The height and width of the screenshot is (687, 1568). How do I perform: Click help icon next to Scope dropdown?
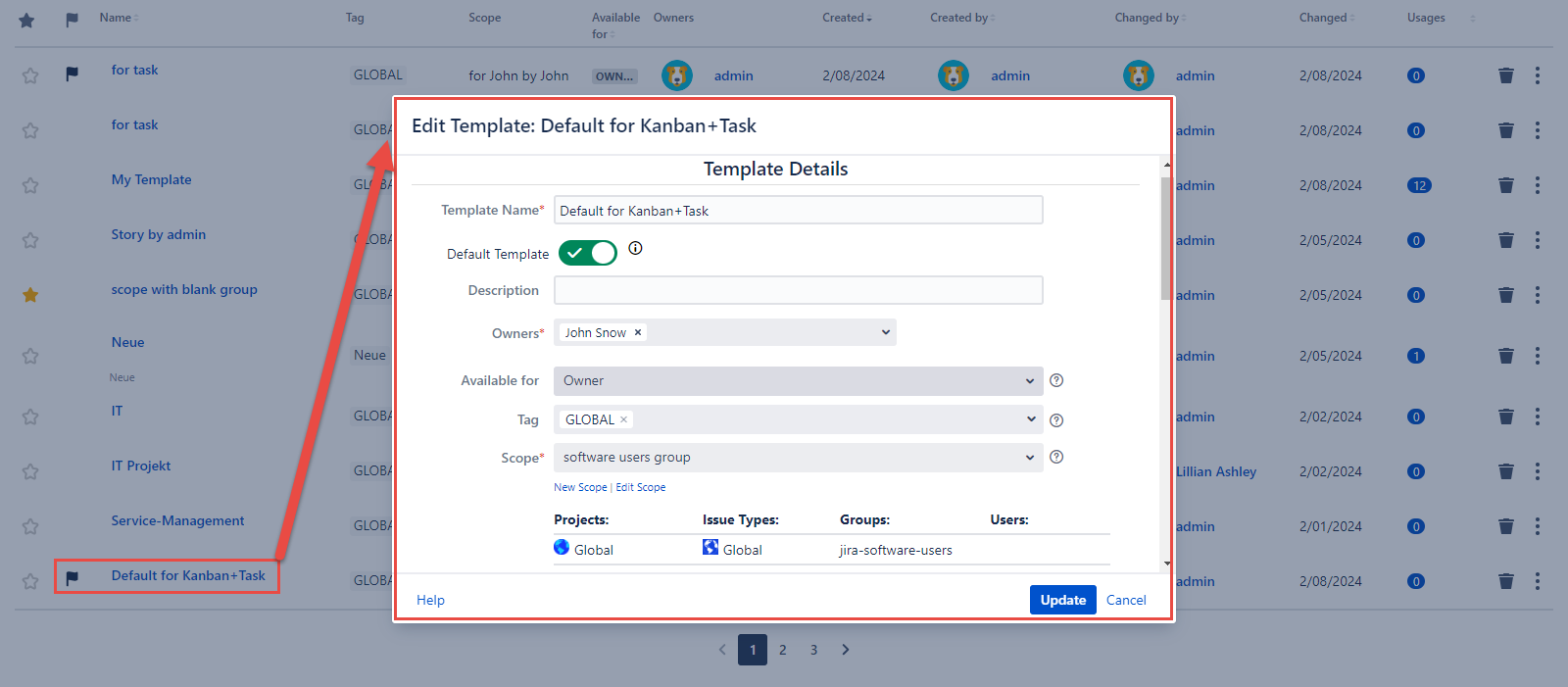point(1056,457)
